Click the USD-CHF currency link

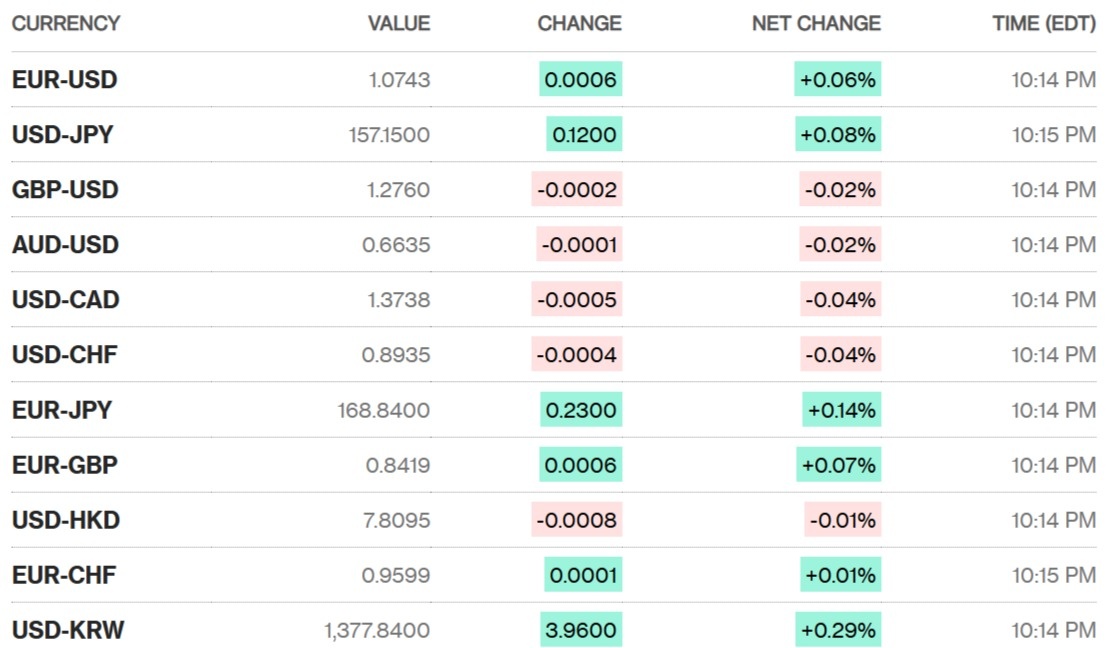(64, 355)
